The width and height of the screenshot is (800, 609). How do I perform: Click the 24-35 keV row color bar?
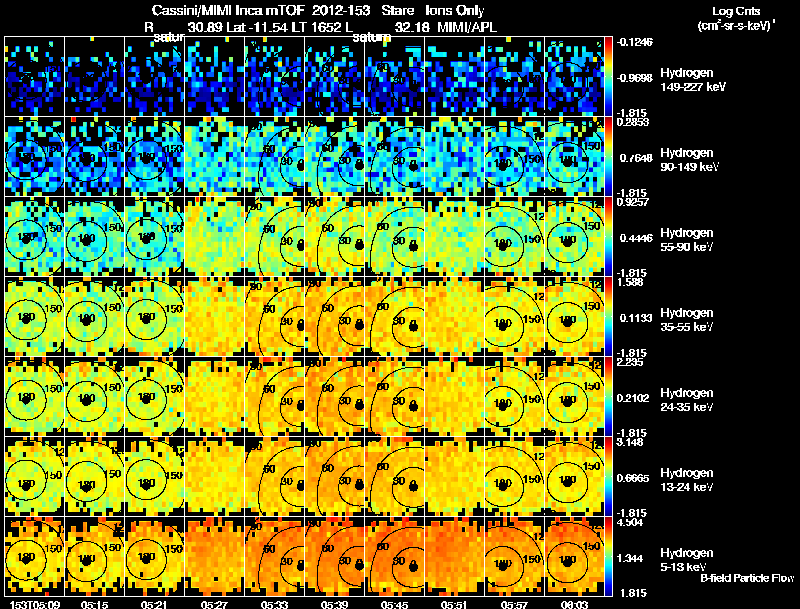coord(608,397)
